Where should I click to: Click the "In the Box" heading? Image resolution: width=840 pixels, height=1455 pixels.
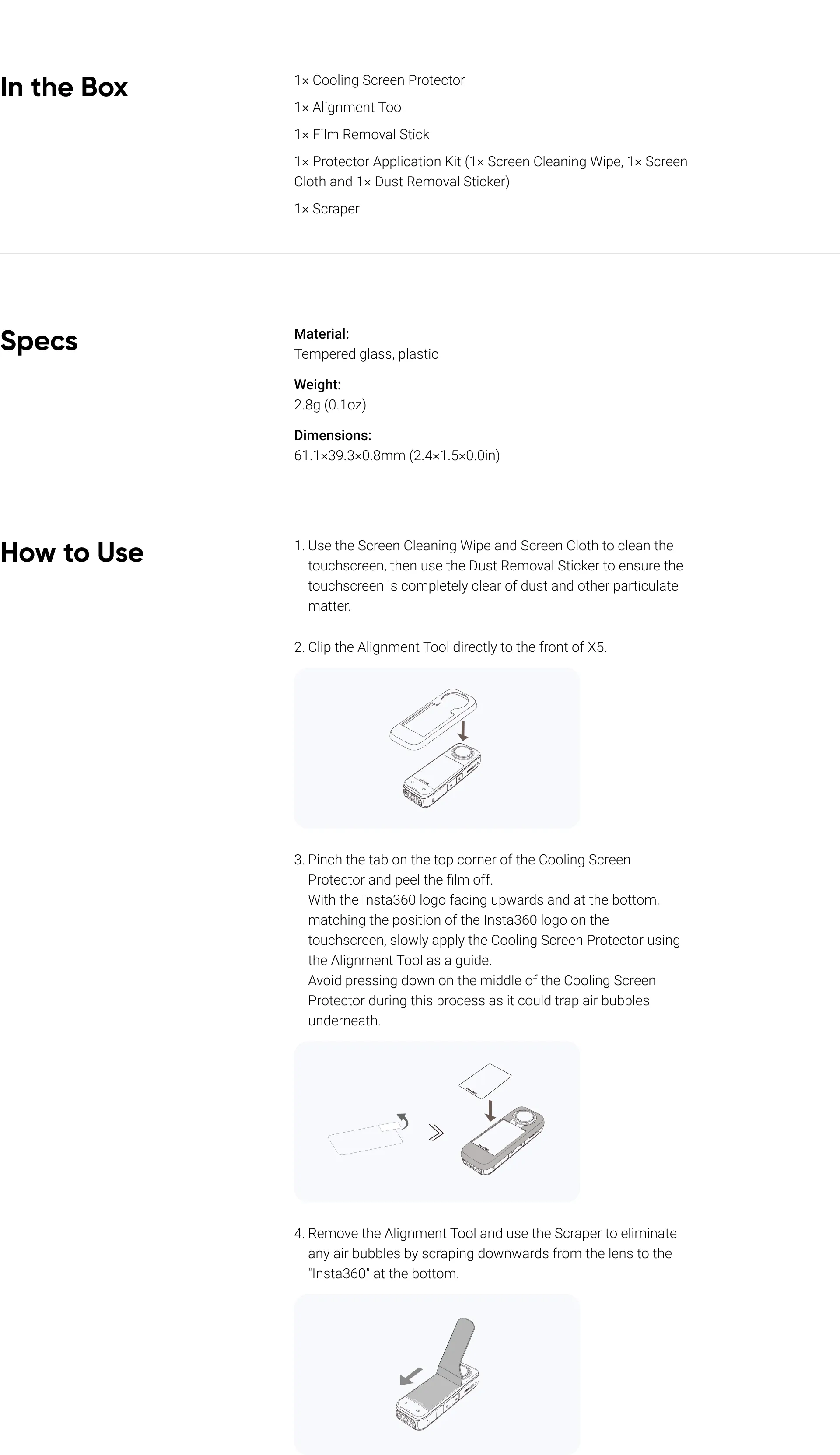point(64,87)
